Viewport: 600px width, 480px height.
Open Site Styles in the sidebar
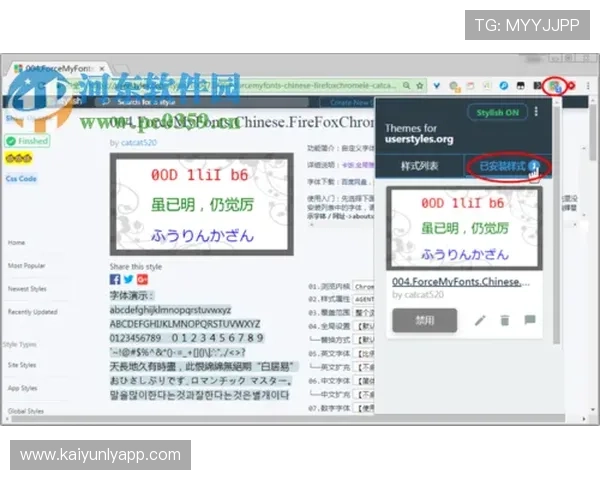[x=22, y=365]
